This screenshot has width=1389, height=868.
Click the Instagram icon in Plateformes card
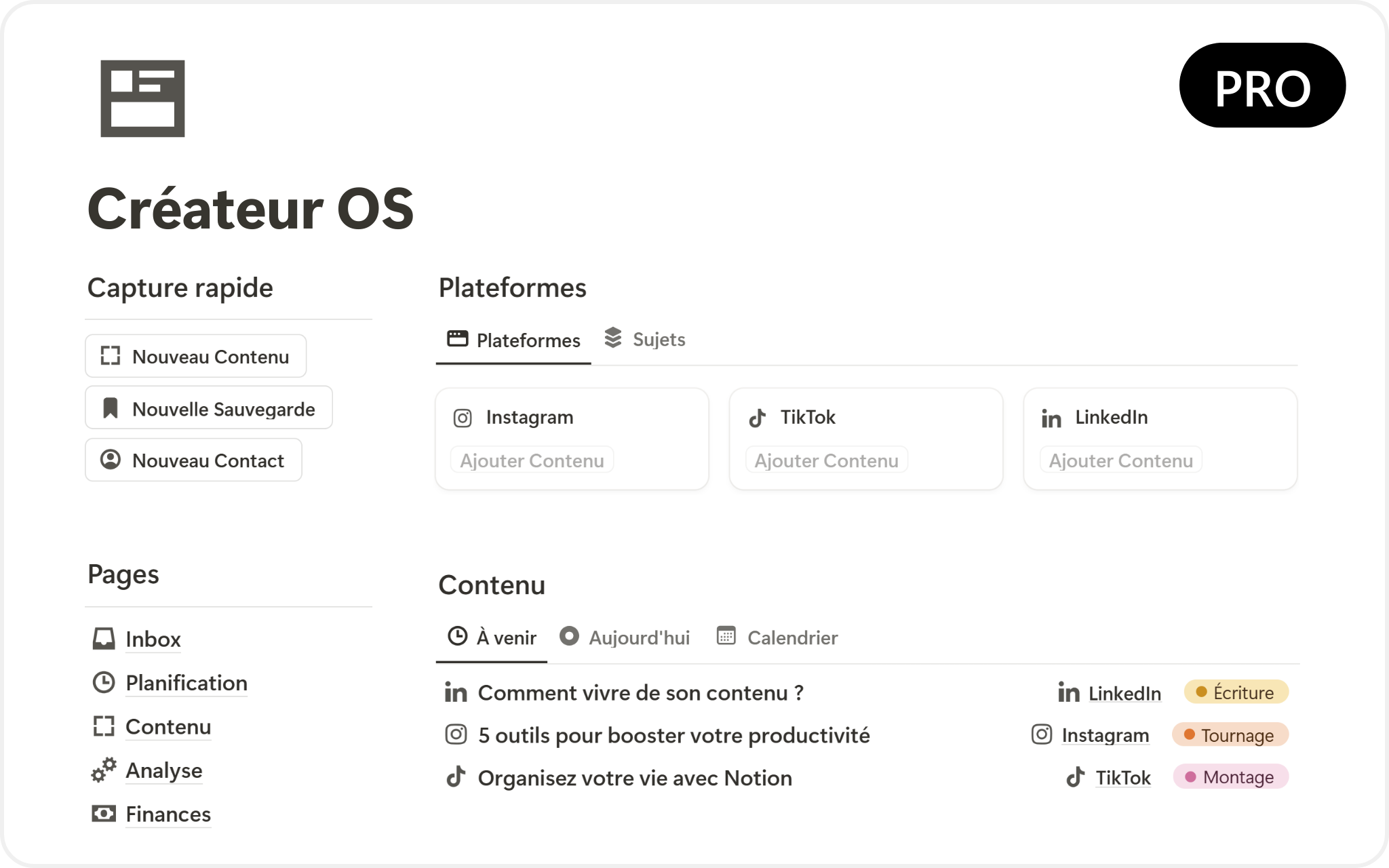click(x=463, y=418)
